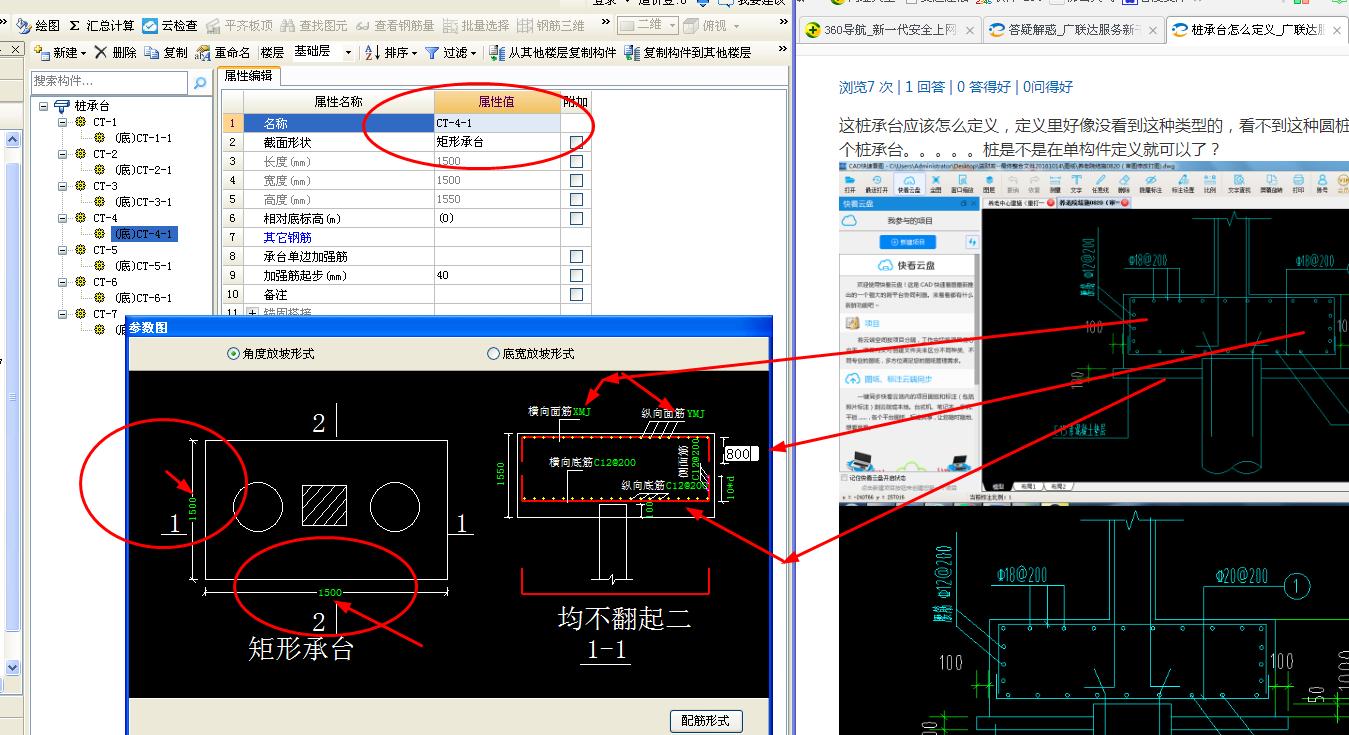Select tree item (底)CT-4-1

click(x=144, y=234)
